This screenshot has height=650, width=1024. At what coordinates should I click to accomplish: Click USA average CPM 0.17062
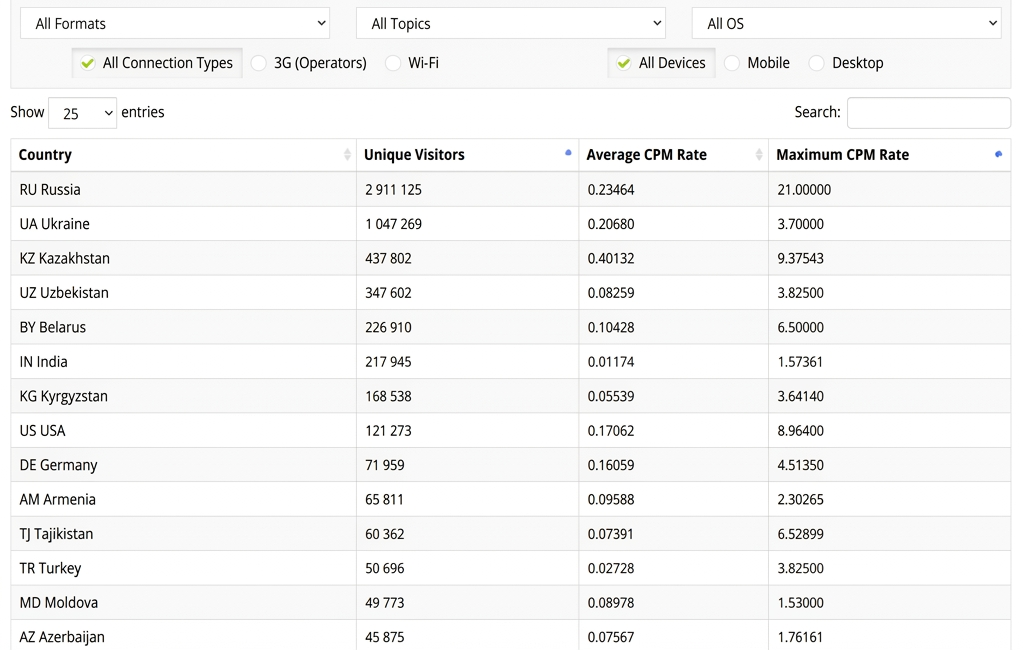pyautogui.click(x=611, y=431)
